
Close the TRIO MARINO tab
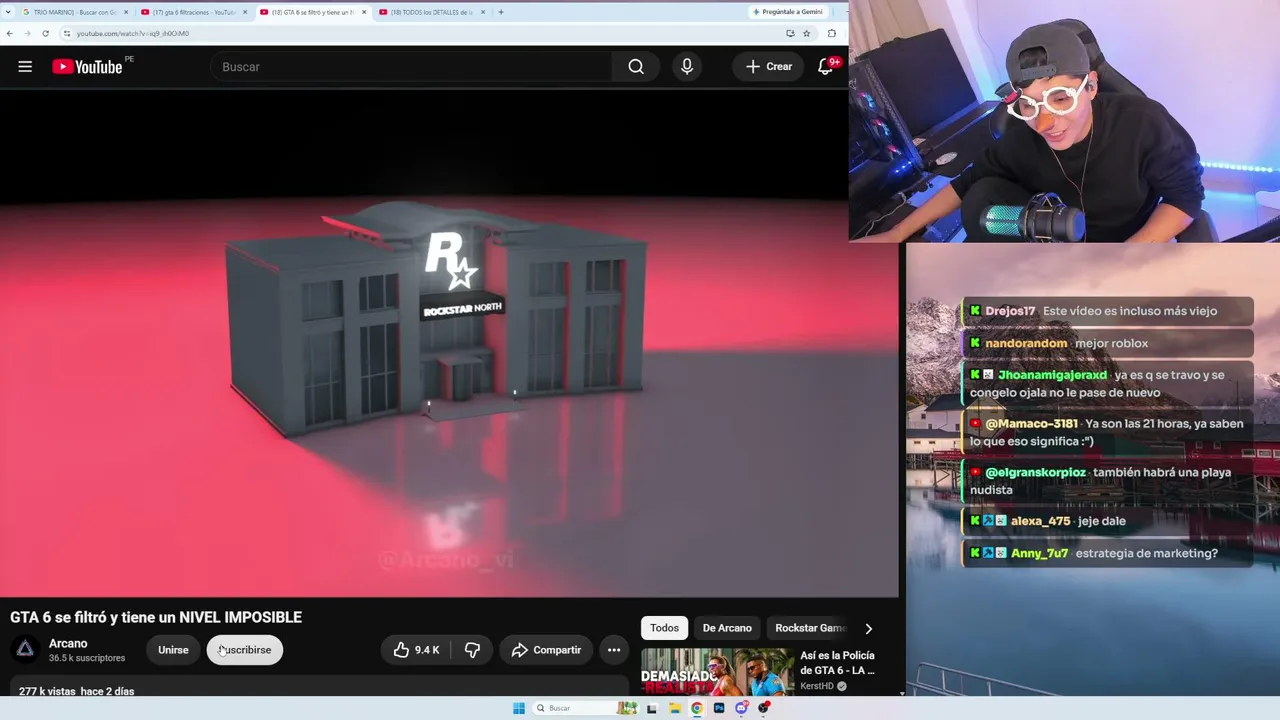pyautogui.click(x=126, y=12)
